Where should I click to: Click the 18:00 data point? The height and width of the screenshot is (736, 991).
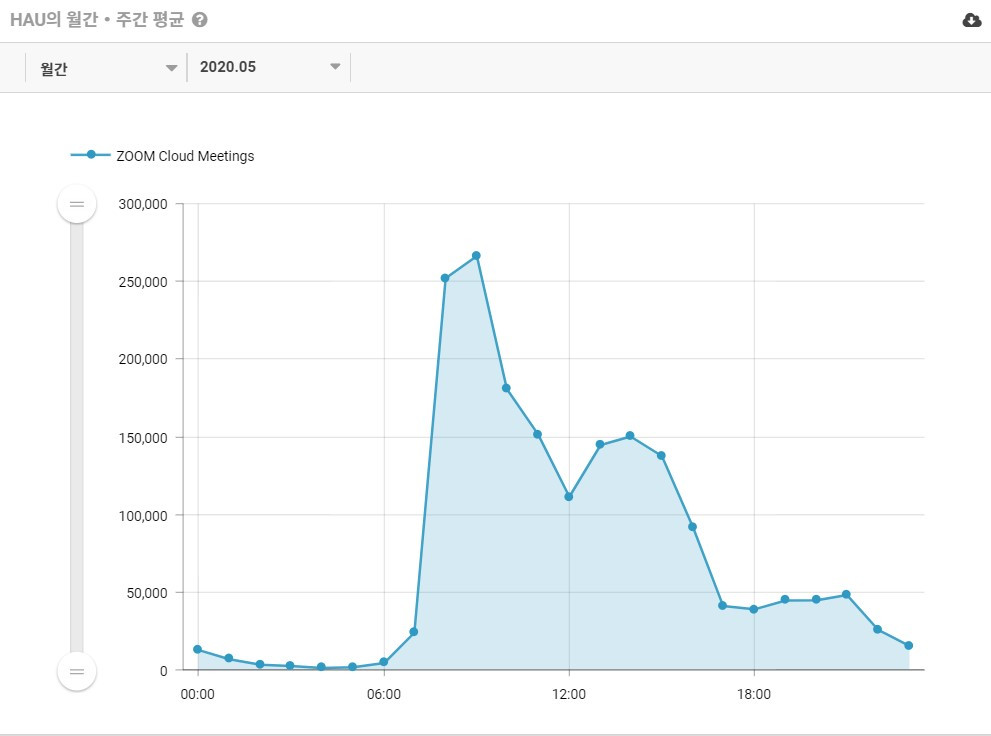tap(753, 609)
